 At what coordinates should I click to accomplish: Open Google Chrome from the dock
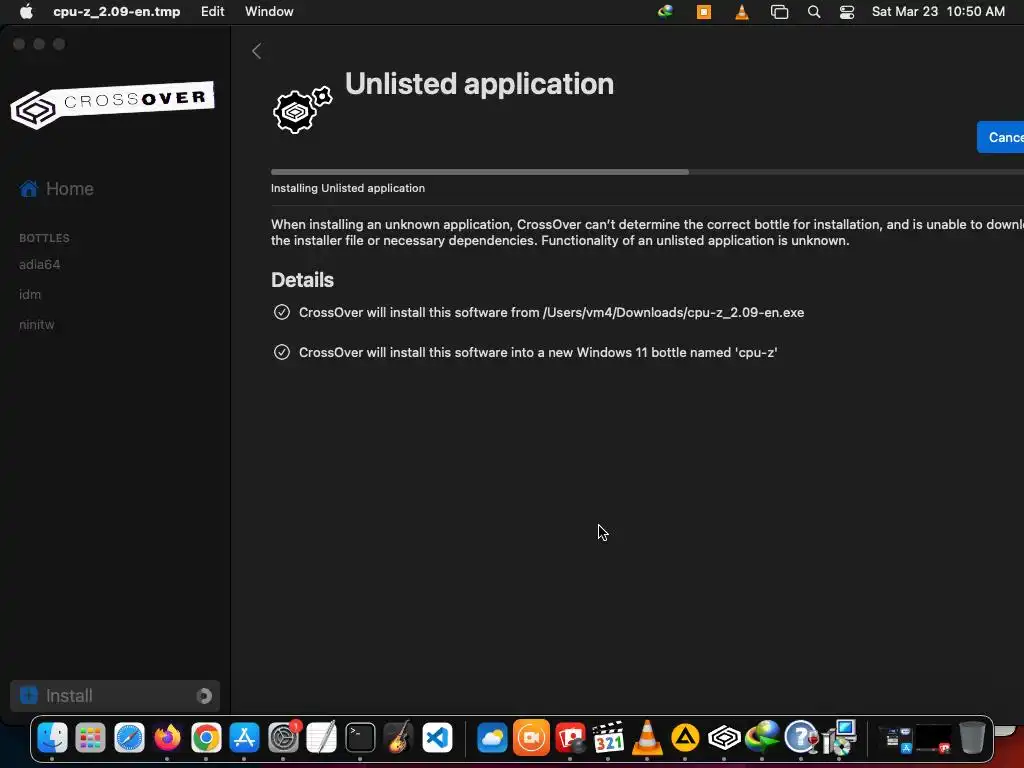[206, 739]
